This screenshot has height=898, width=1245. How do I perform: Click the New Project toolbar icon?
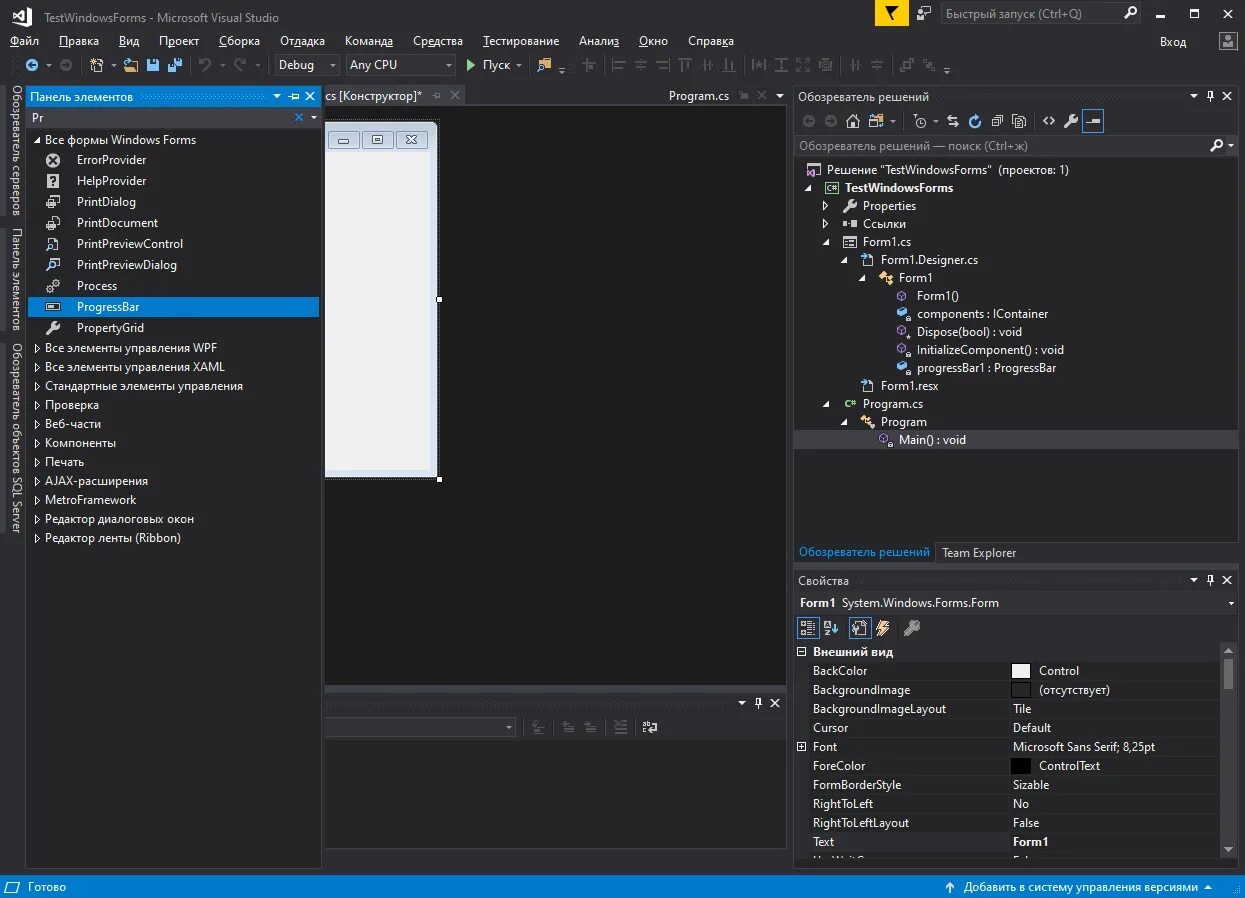coord(97,65)
